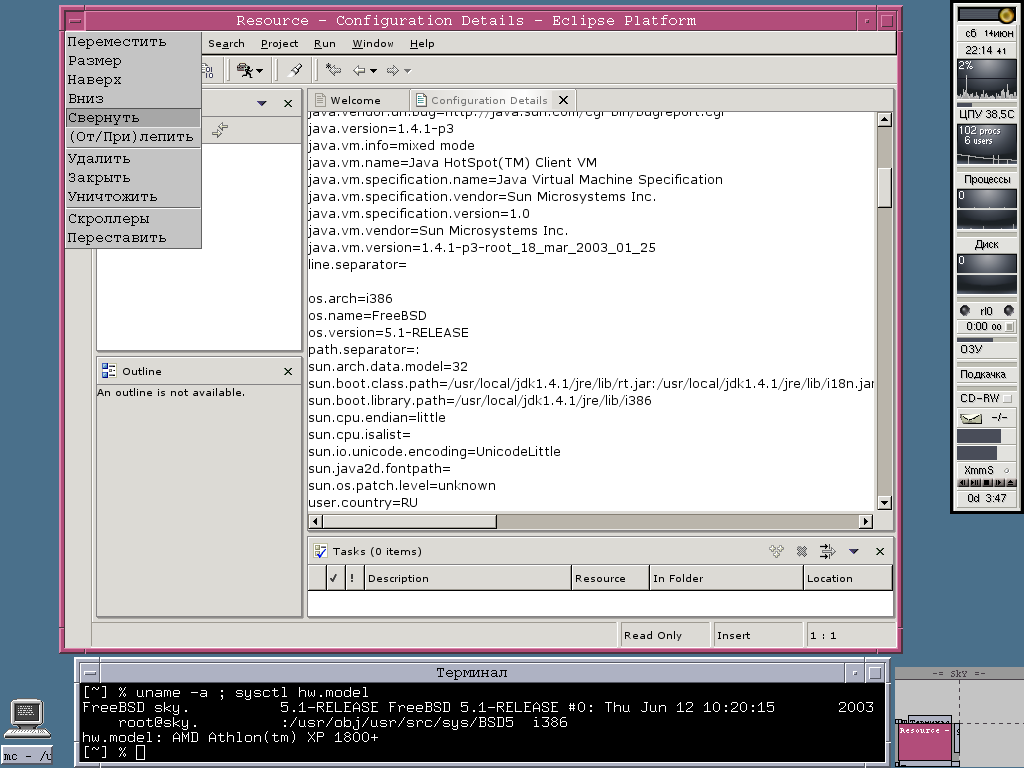Image resolution: width=1024 pixels, height=768 pixels.
Task: Click the Read Only status bar field
Action: (664, 635)
